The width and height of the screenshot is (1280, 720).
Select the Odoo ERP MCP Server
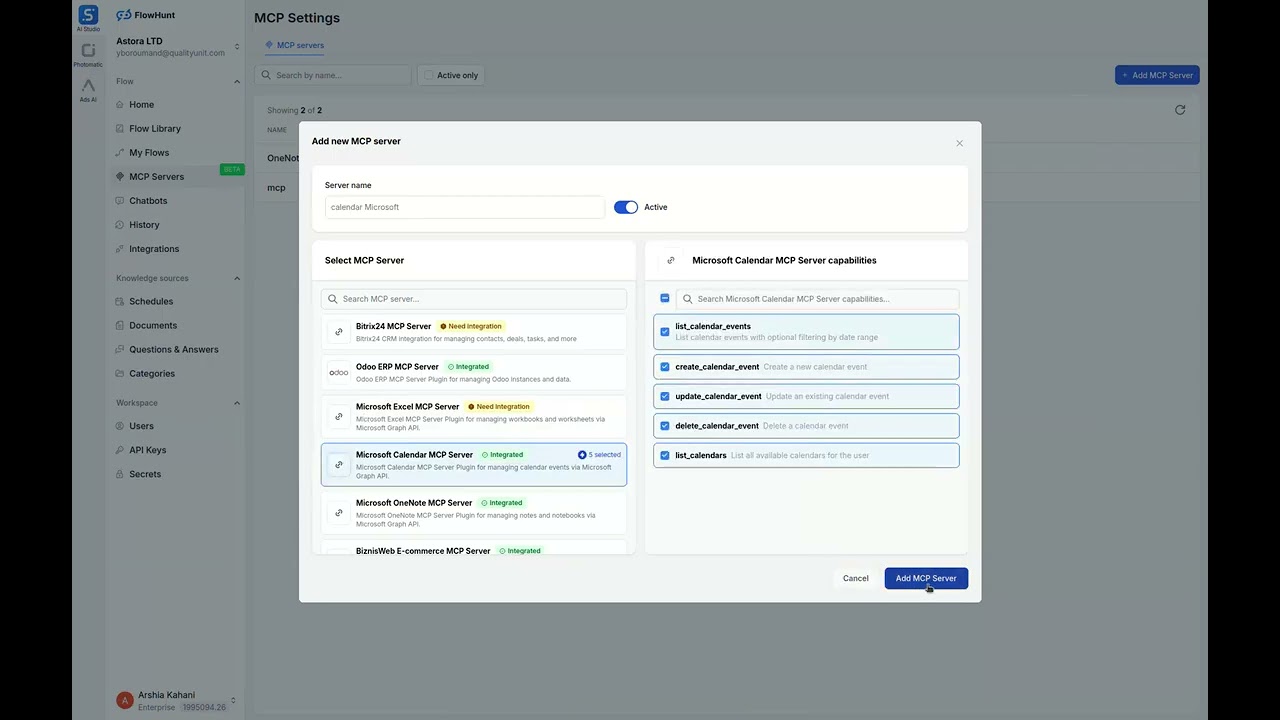[x=474, y=372]
